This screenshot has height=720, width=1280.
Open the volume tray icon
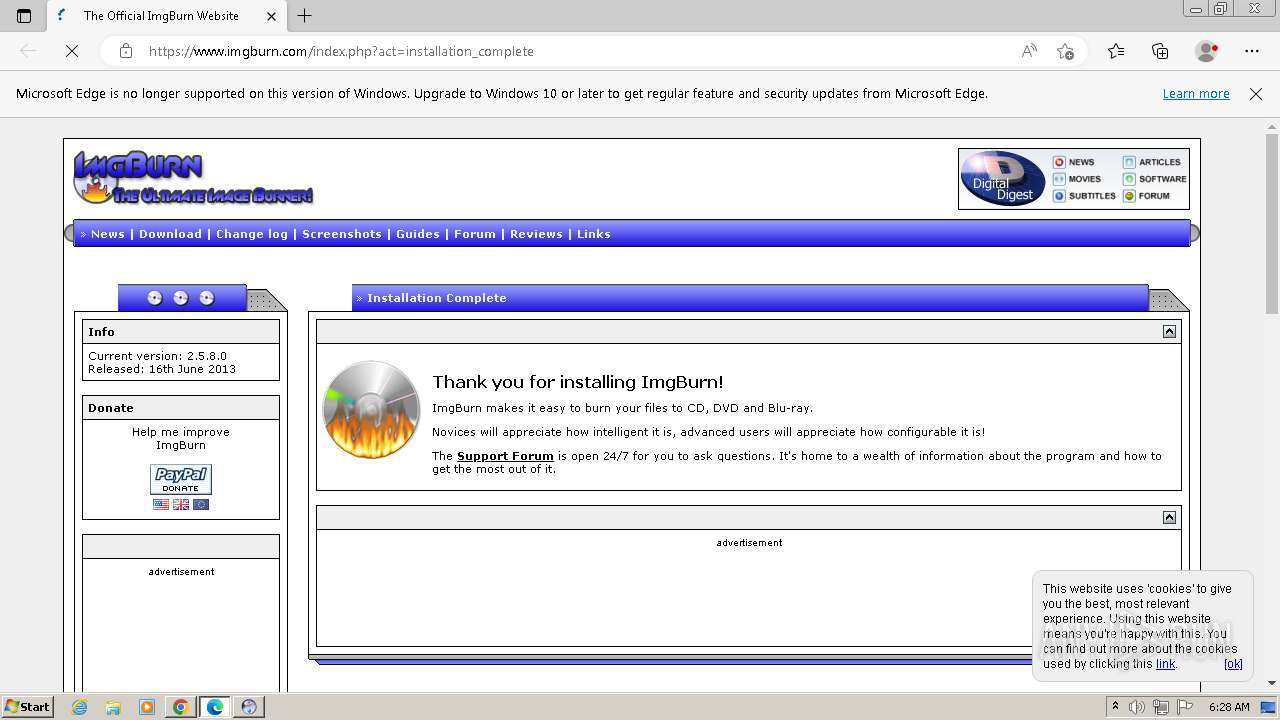[1138, 707]
